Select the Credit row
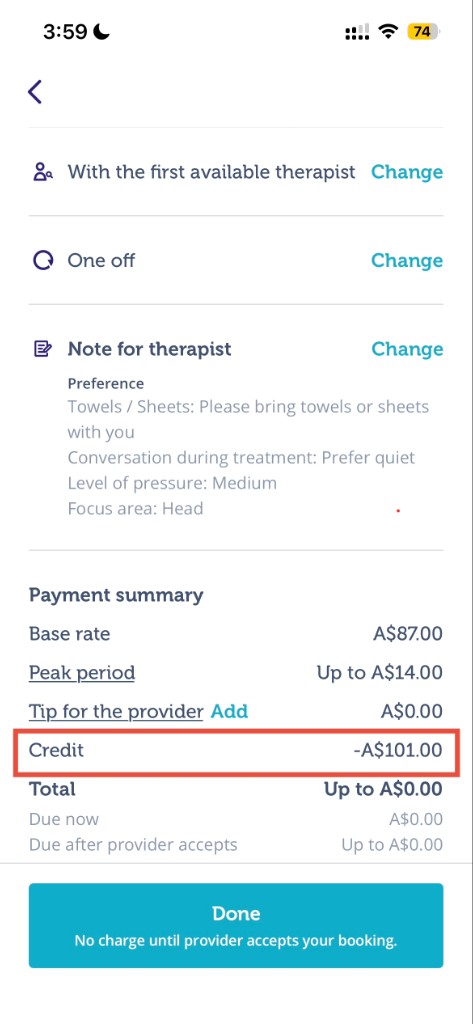The height and width of the screenshot is (1024, 473). click(x=236, y=750)
